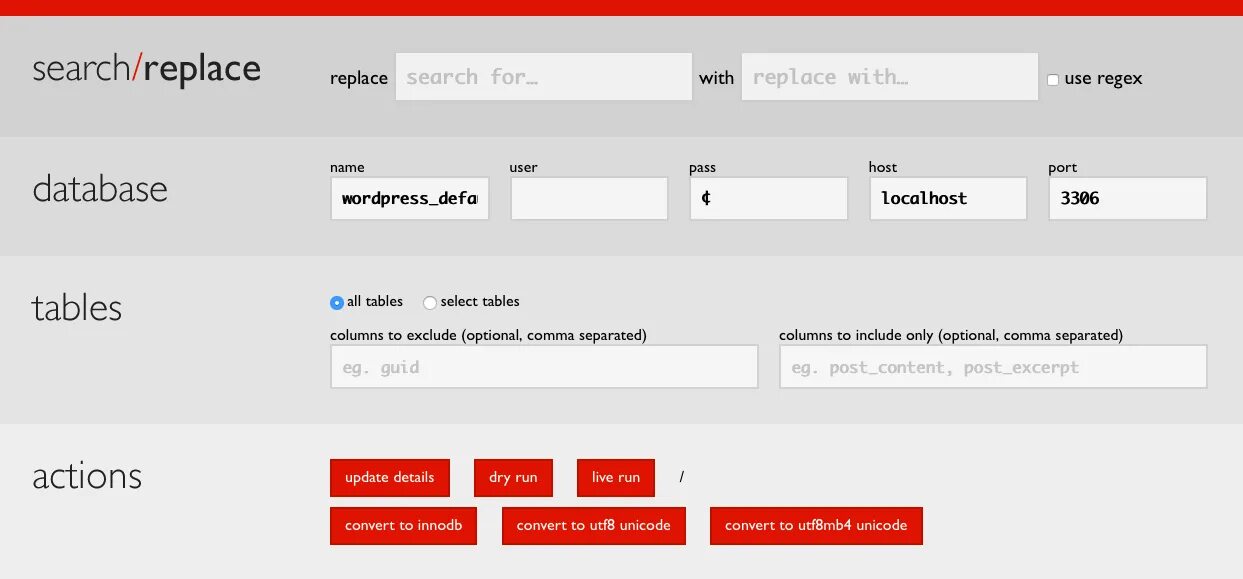
Task: Click 'convert to utf8mb4 unicode' button
Action: (x=816, y=526)
